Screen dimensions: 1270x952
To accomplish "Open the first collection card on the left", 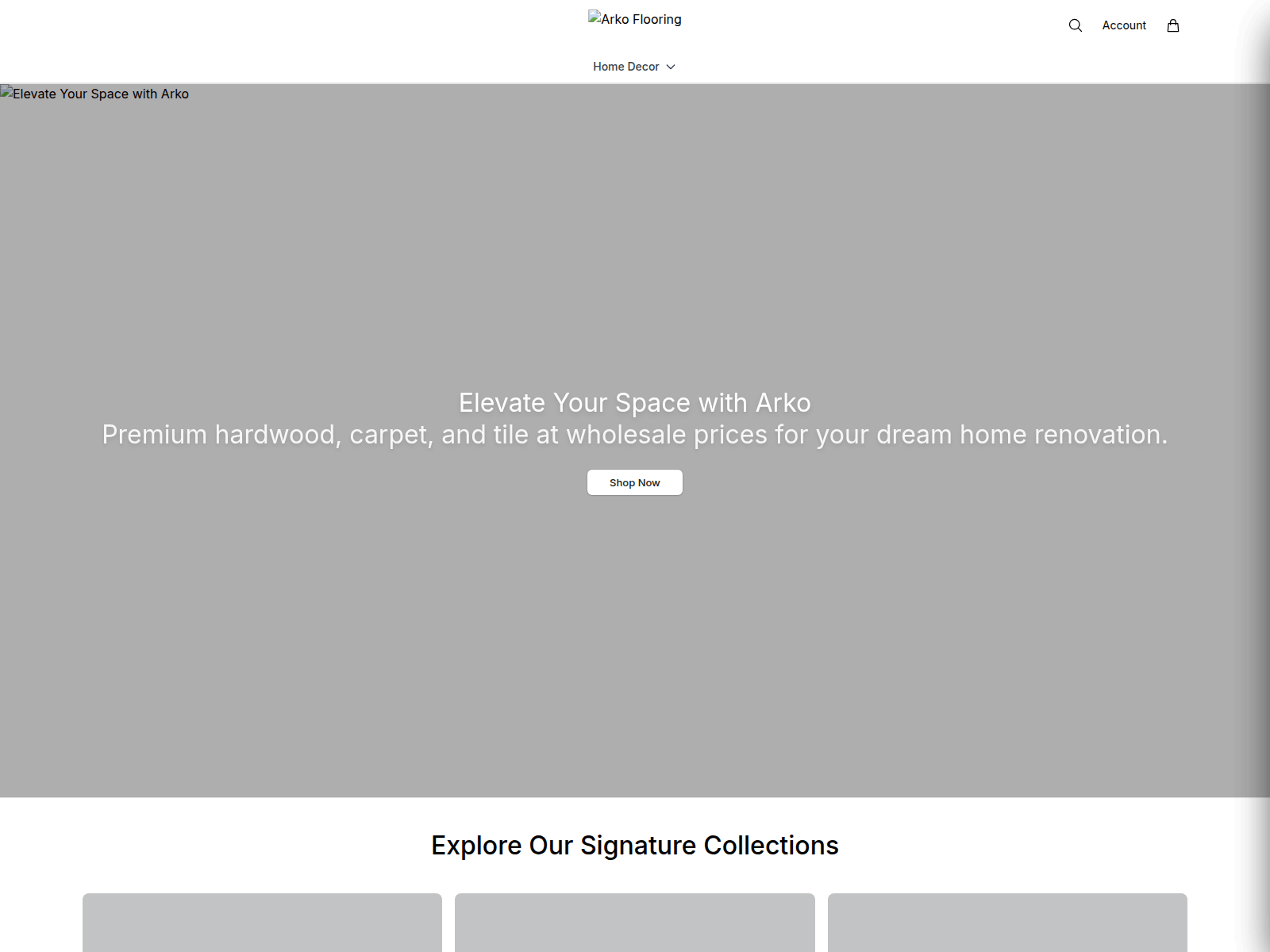I will coord(262,923).
